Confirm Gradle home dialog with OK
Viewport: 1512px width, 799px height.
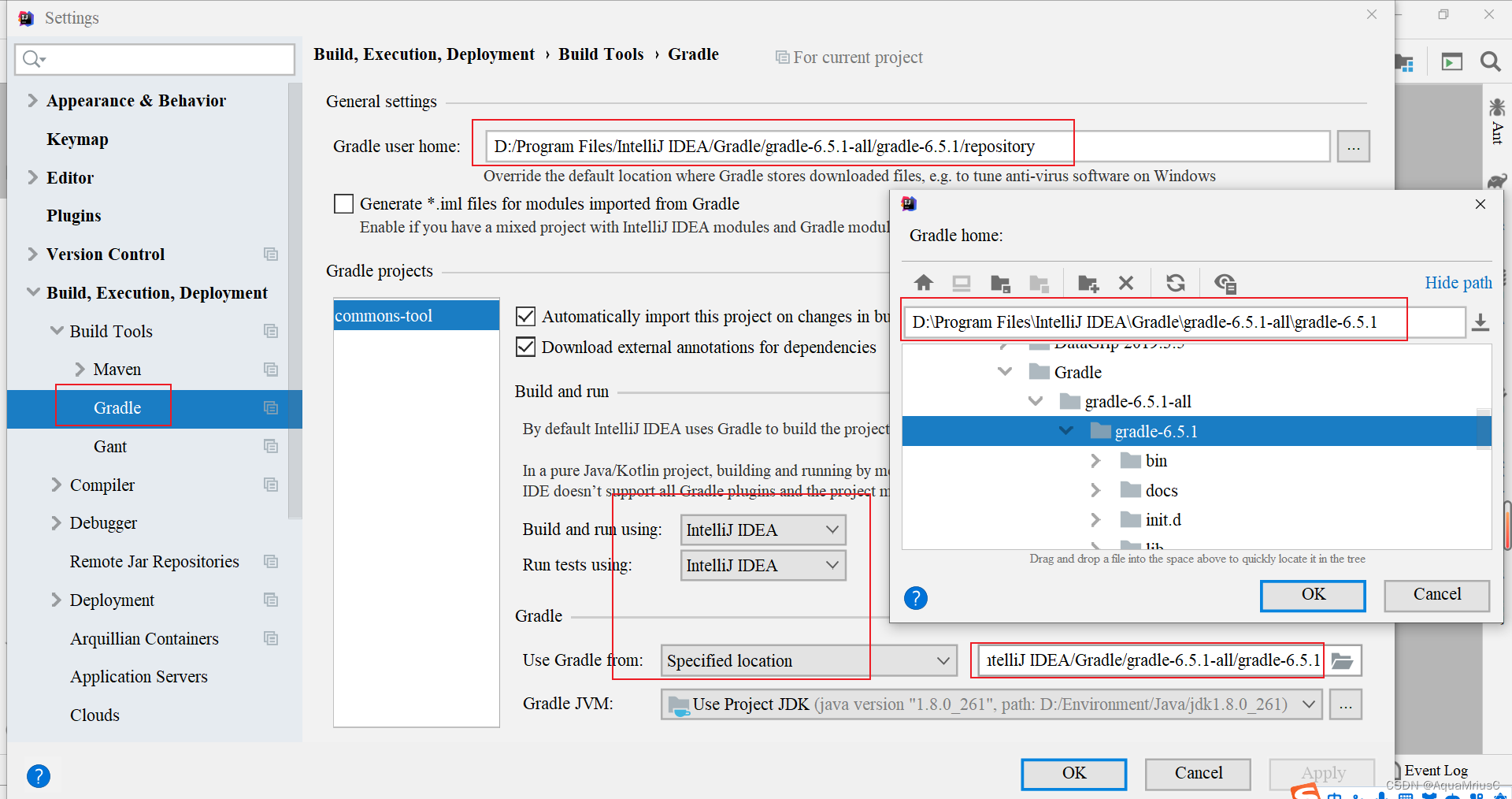click(x=1313, y=596)
